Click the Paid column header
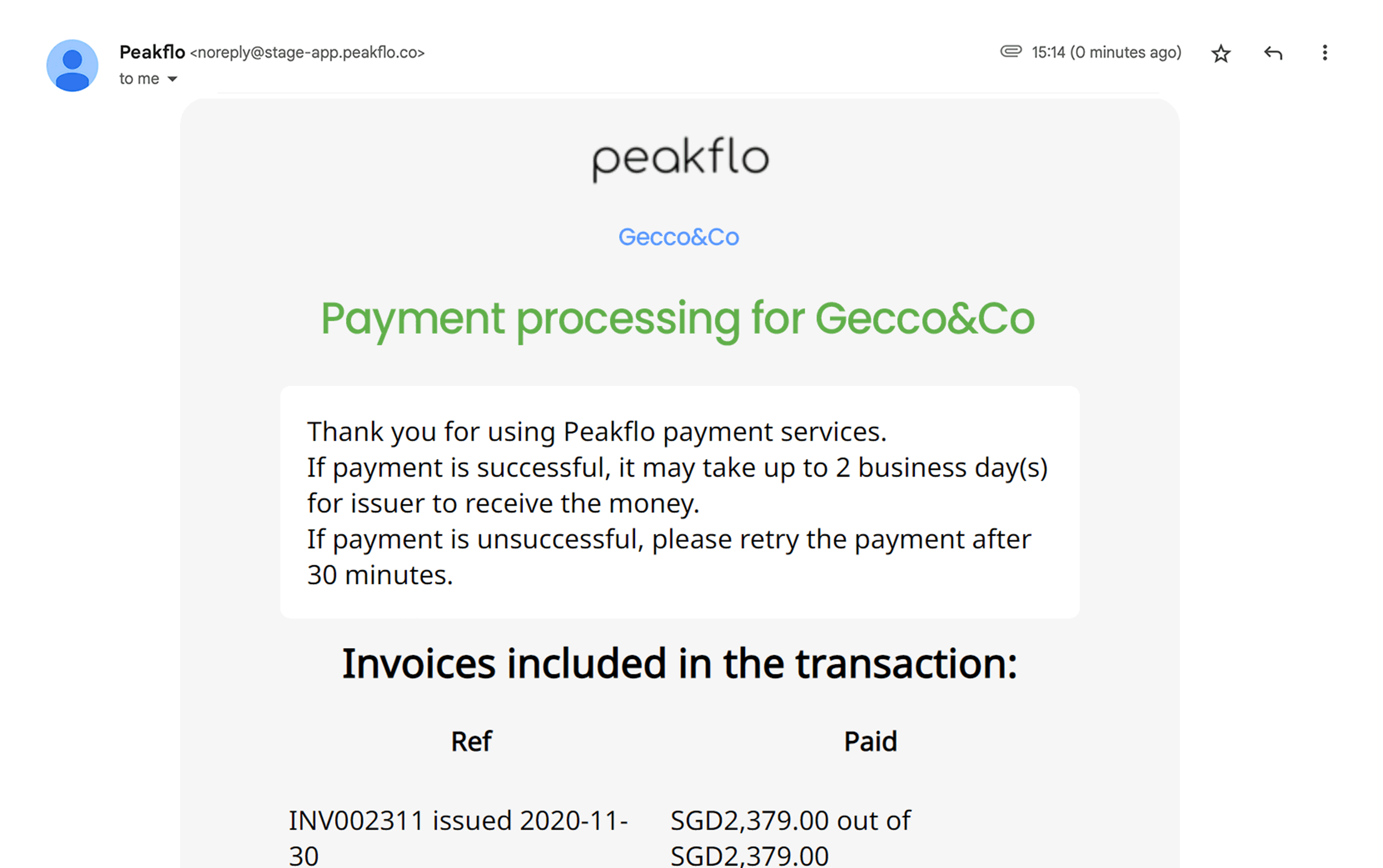 (x=870, y=741)
